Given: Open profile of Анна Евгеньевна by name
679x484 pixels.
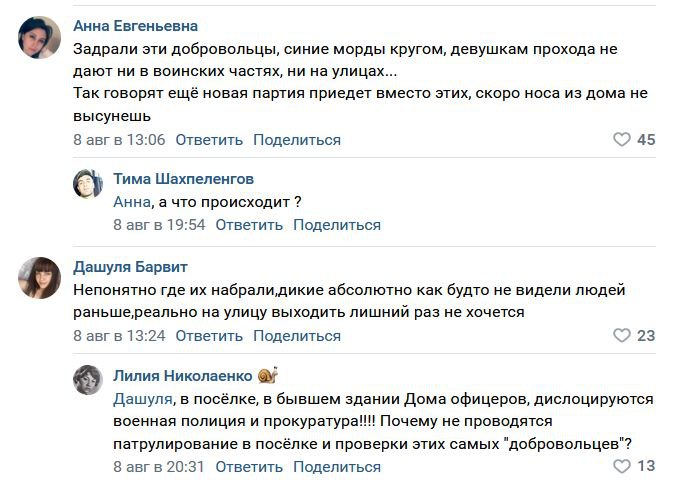Looking at the screenshot, I should (x=136, y=26).
